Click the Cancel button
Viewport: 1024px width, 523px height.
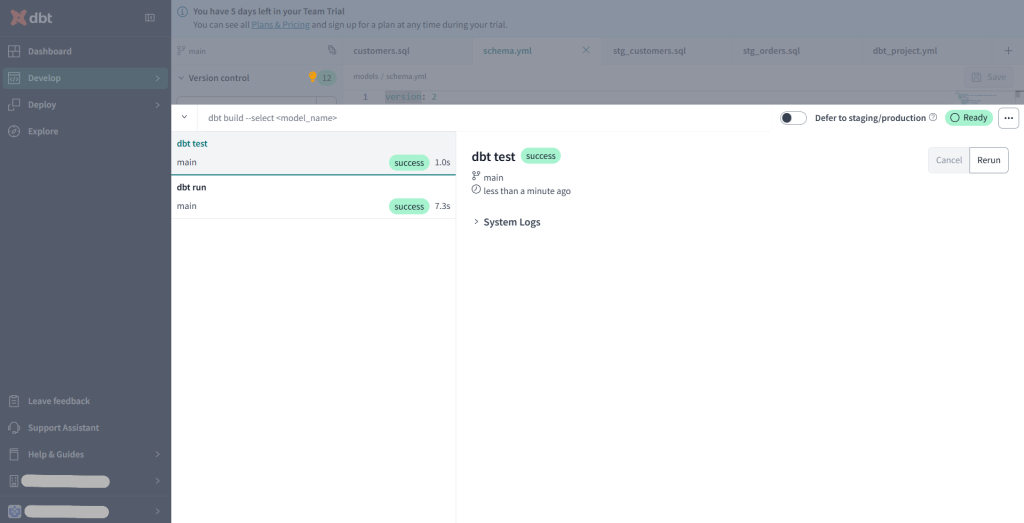[948, 160]
